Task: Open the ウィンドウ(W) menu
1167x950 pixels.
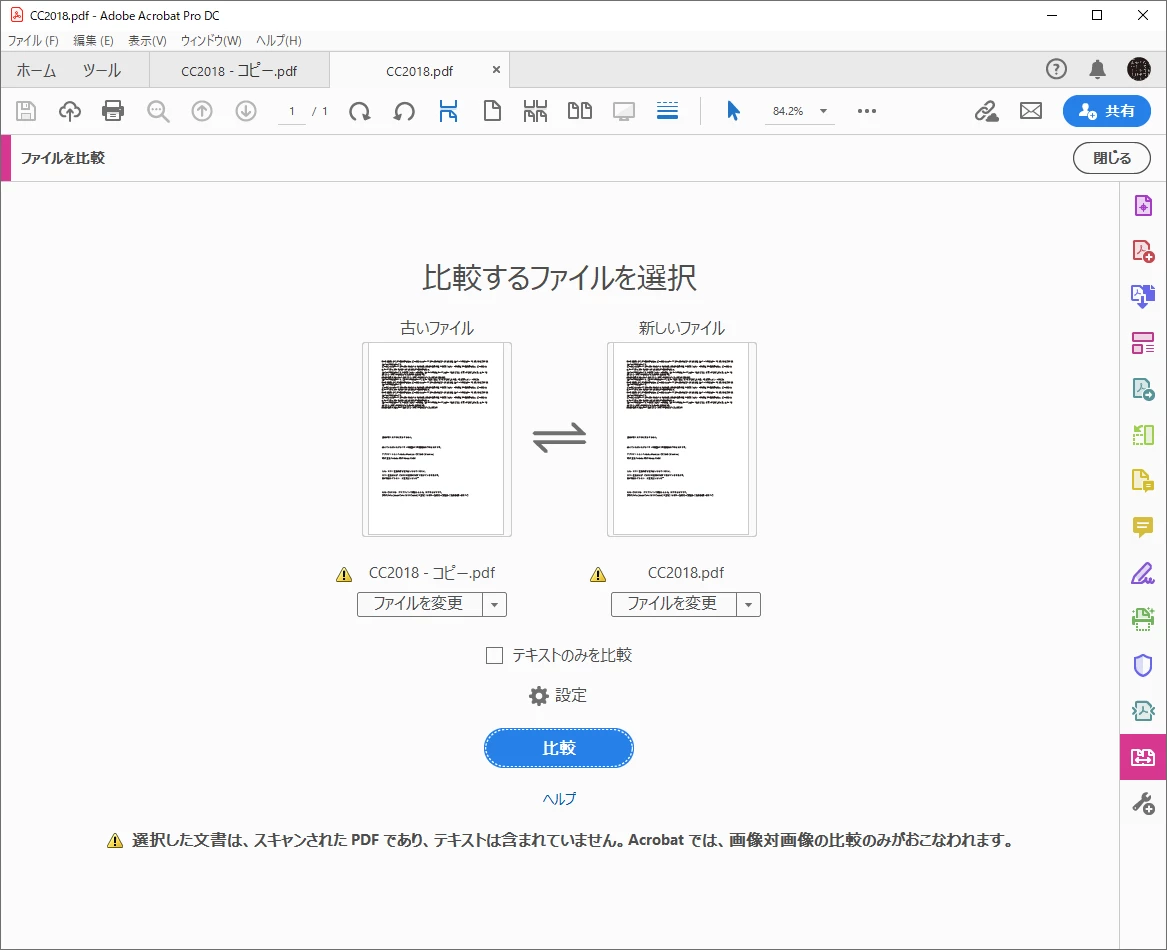Action: (x=211, y=40)
